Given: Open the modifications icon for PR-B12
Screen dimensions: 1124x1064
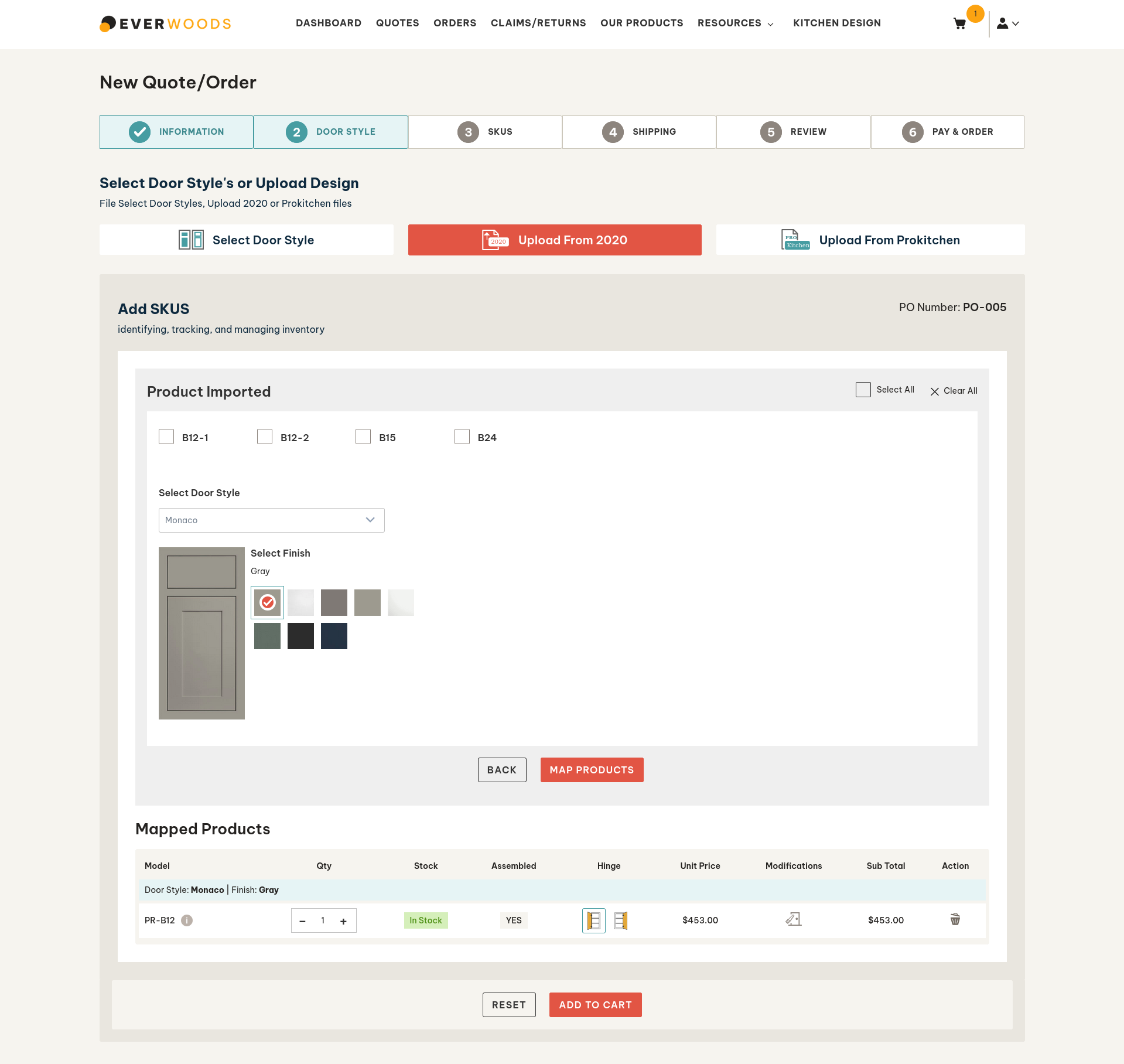Looking at the screenshot, I should click(x=793, y=919).
